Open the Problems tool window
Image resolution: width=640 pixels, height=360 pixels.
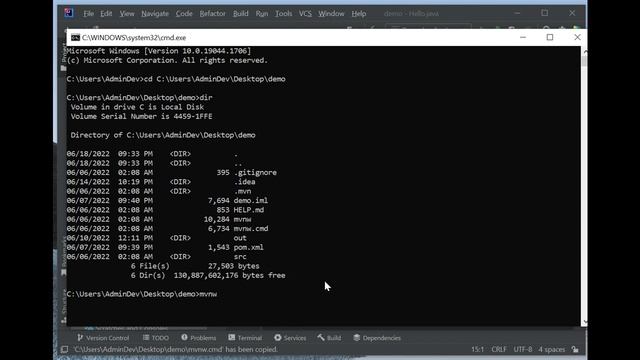point(199,338)
